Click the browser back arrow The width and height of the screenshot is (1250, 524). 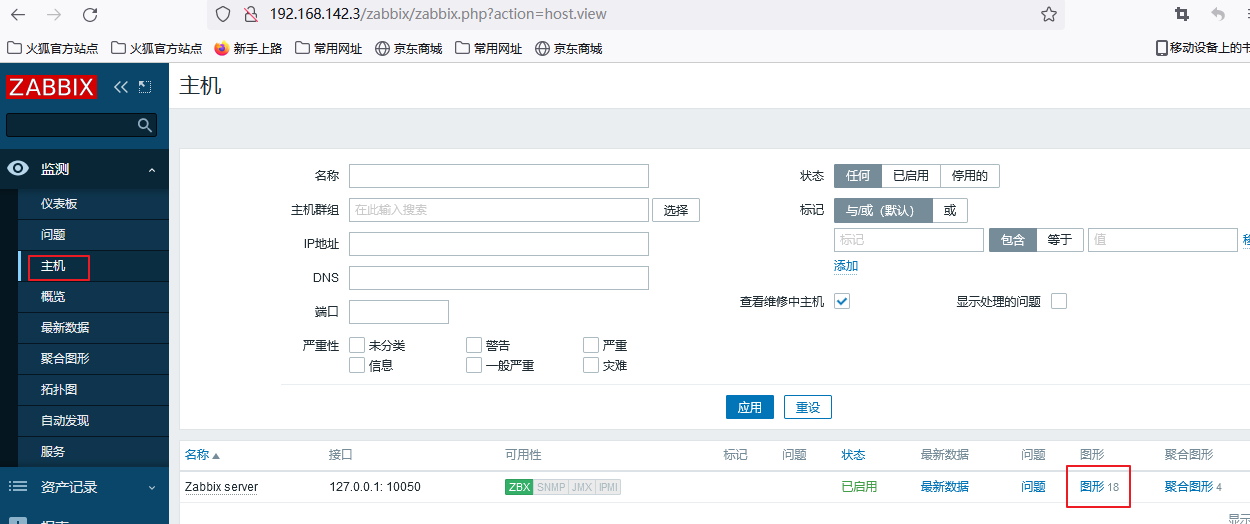(x=18, y=14)
